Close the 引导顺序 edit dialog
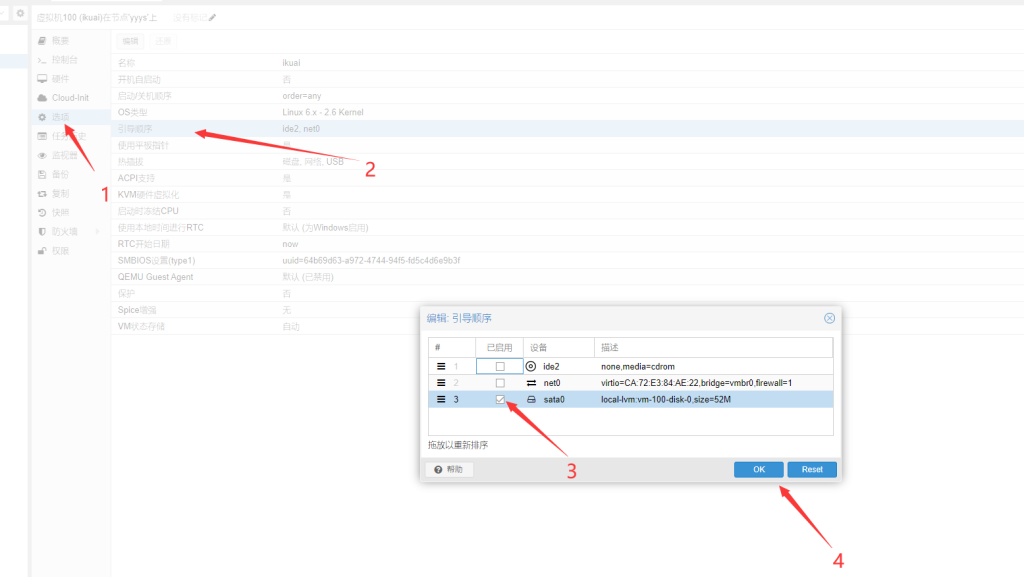 829,318
